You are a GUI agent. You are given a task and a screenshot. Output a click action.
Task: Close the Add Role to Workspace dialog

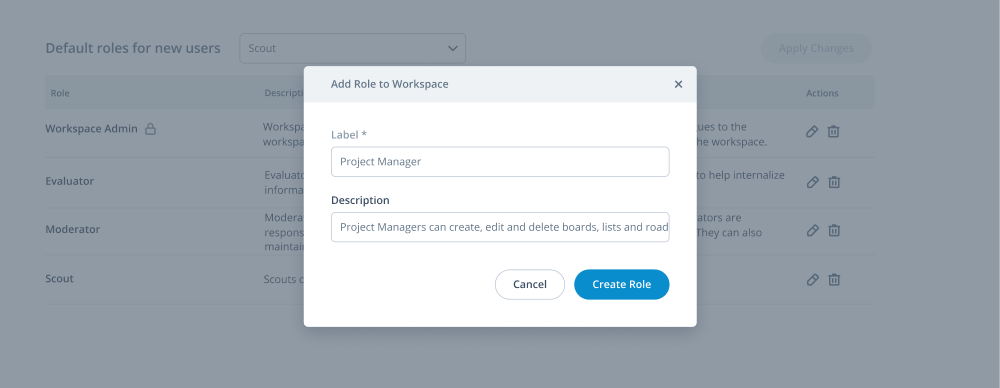coord(678,84)
